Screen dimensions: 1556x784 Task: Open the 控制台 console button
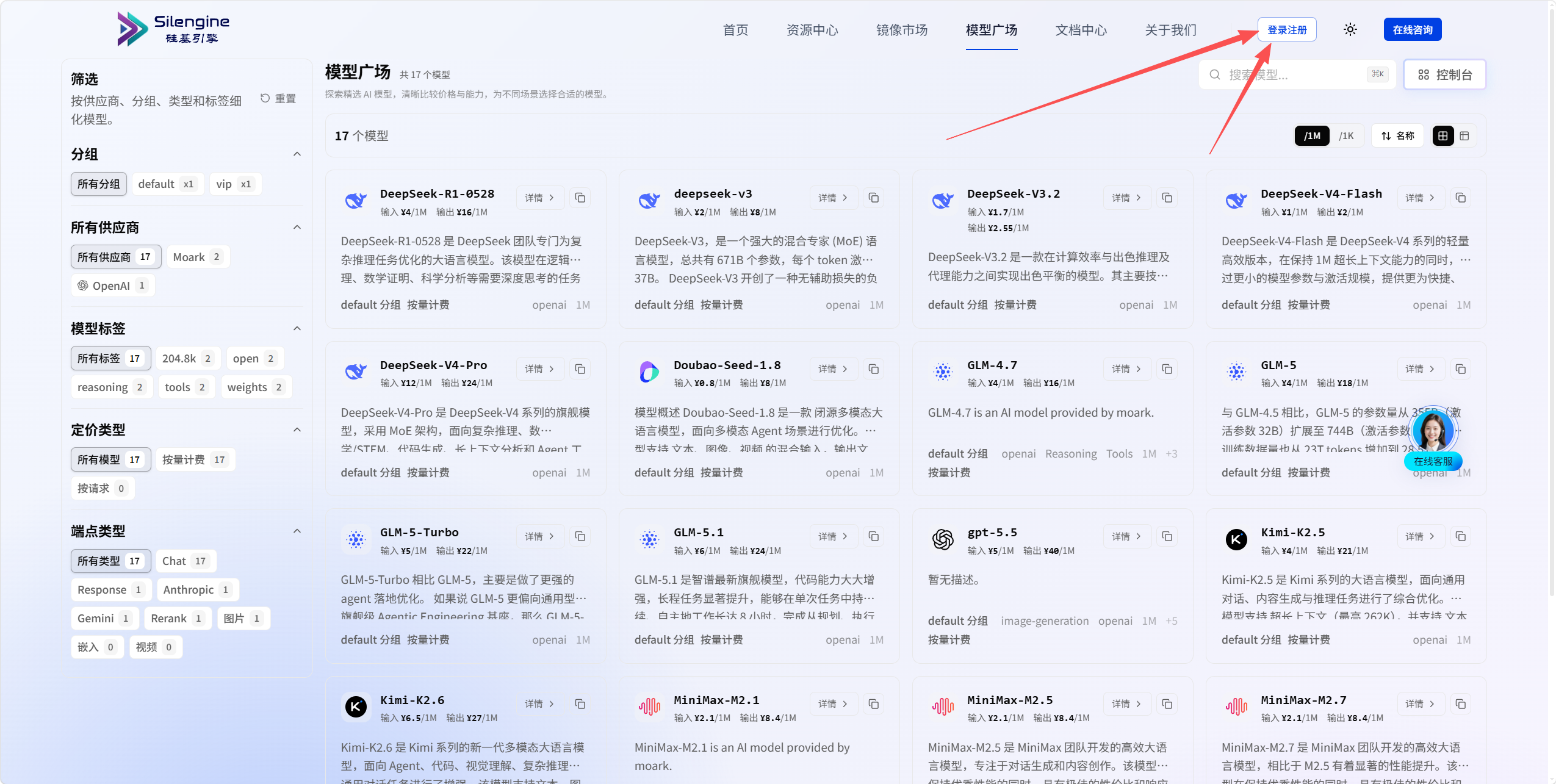click(x=1445, y=74)
